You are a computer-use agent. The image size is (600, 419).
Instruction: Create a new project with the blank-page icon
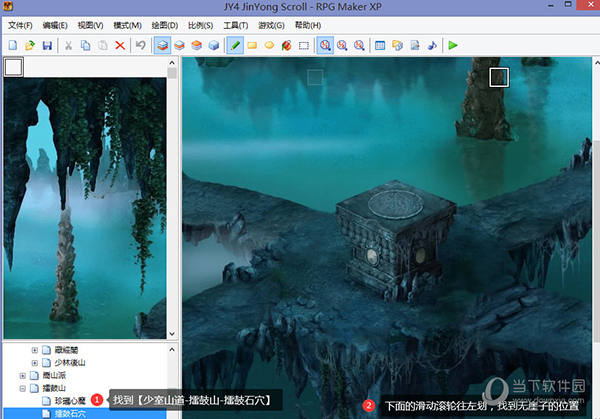[13, 46]
